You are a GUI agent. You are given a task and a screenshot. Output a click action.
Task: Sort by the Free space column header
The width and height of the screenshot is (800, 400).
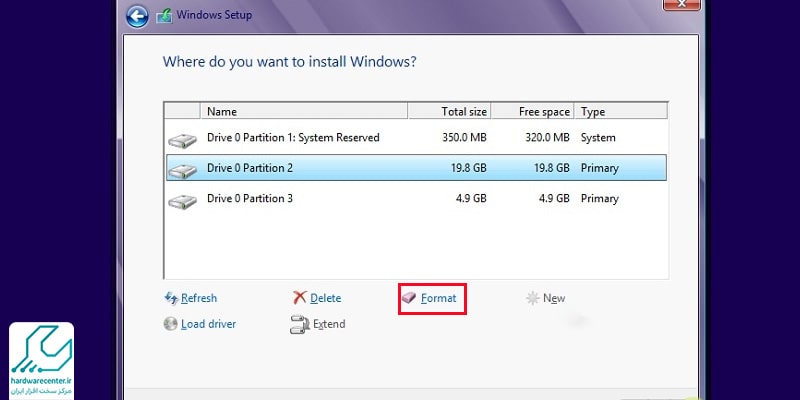click(x=533, y=111)
